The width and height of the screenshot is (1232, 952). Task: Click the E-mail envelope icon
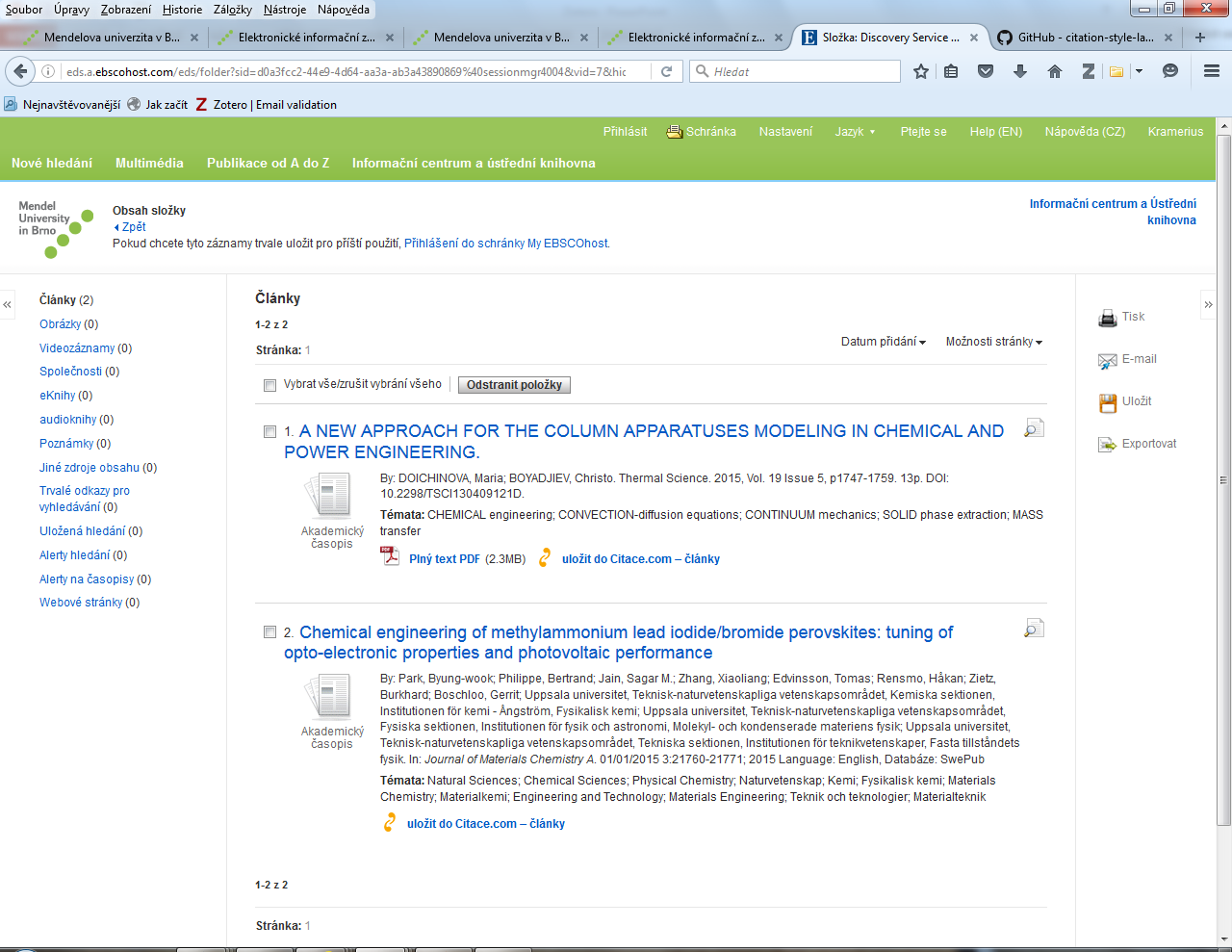pos(1108,360)
